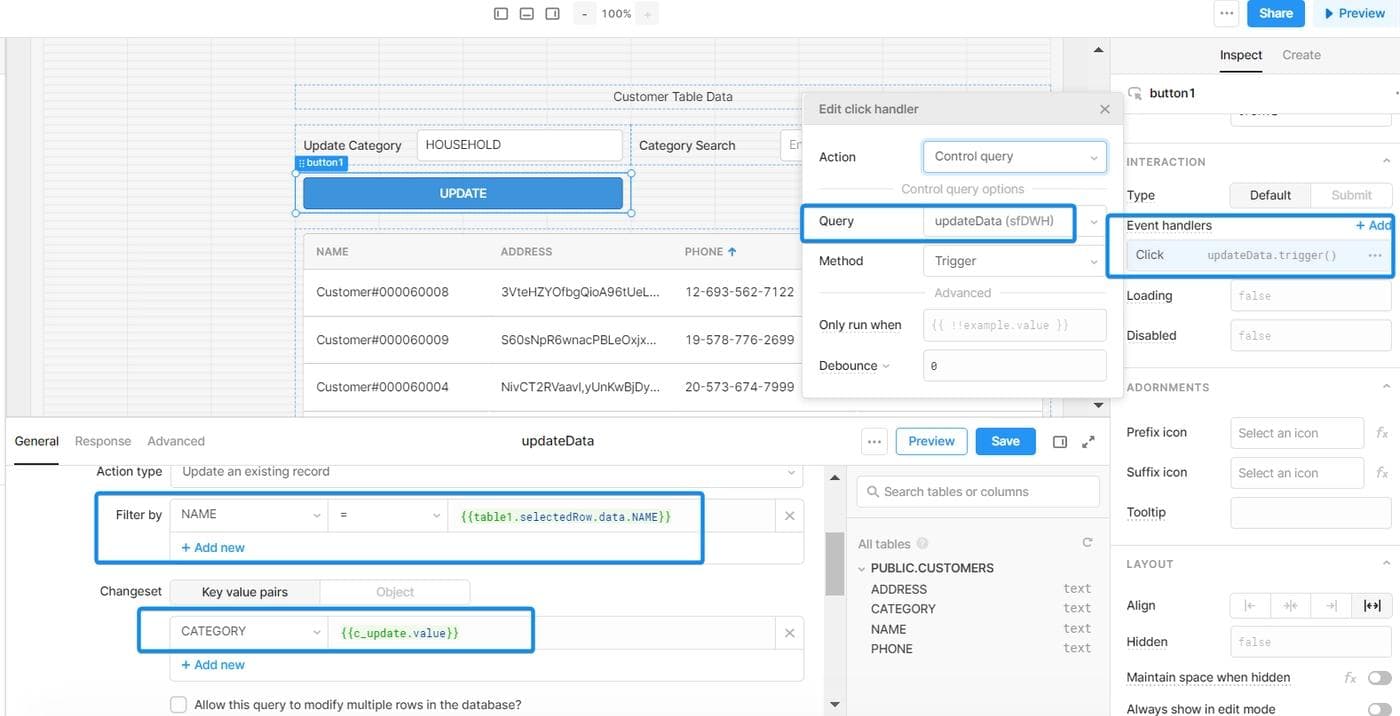Viewport: 1400px width, 716px height.
Task: Collapse the PUBLIC.CUSTOMERS table tree
Action: tap(861, 568)
